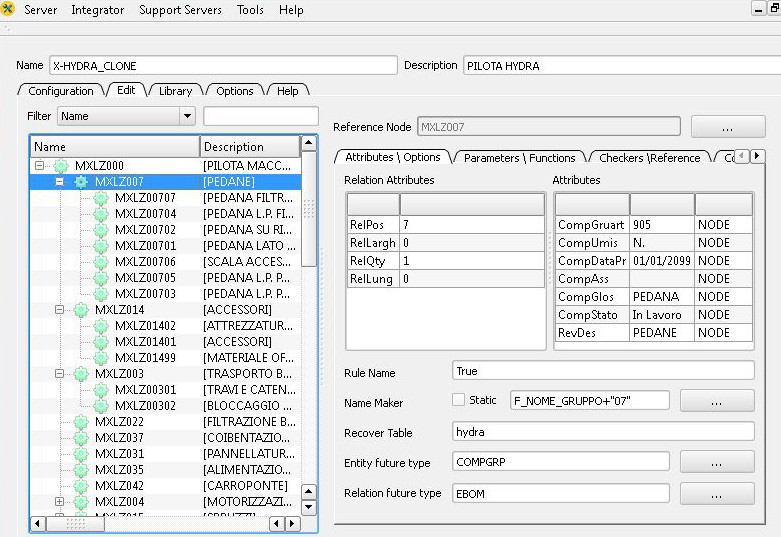This screenshot has height=537, width=781.
Task: Click the gear icon beside MXLZ007 node
Action: pos(80,182)
